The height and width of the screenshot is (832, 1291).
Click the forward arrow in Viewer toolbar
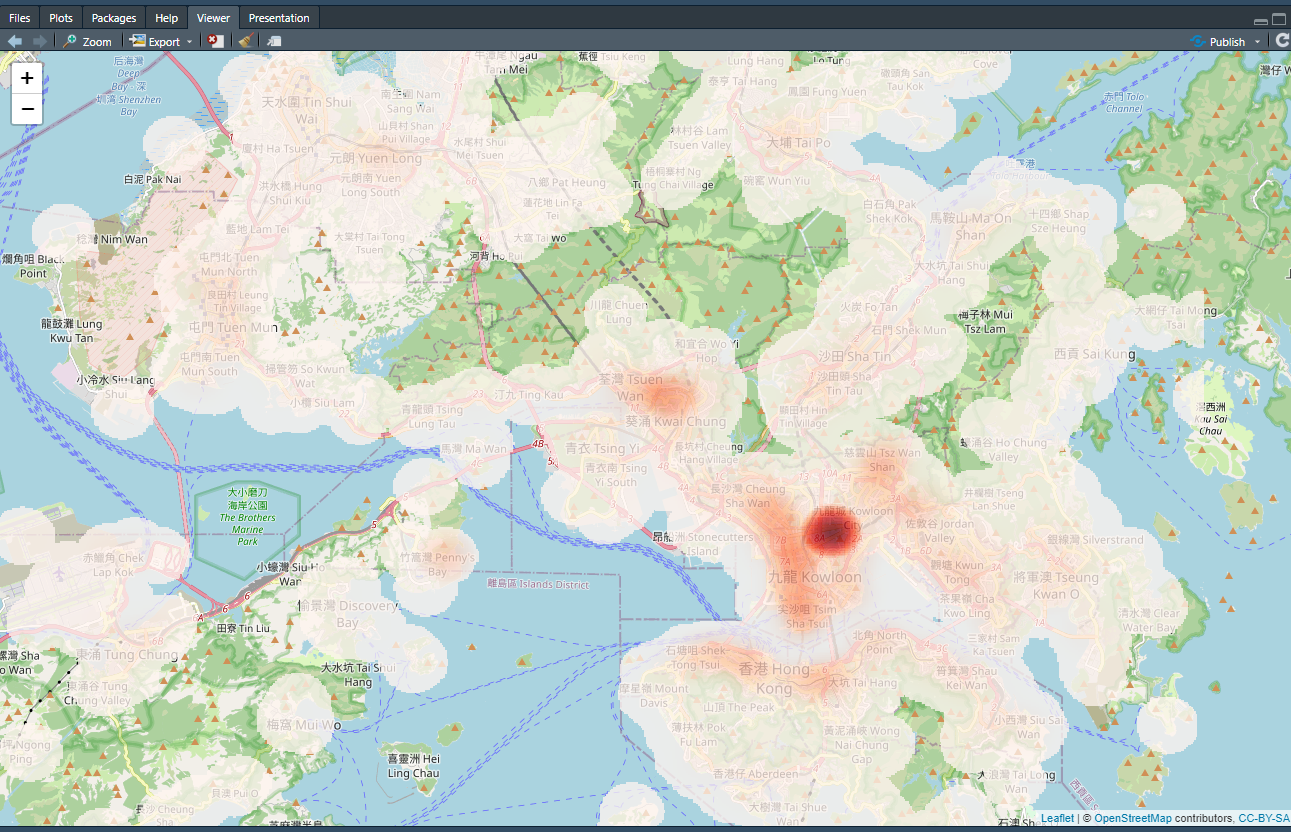(39, 41)
